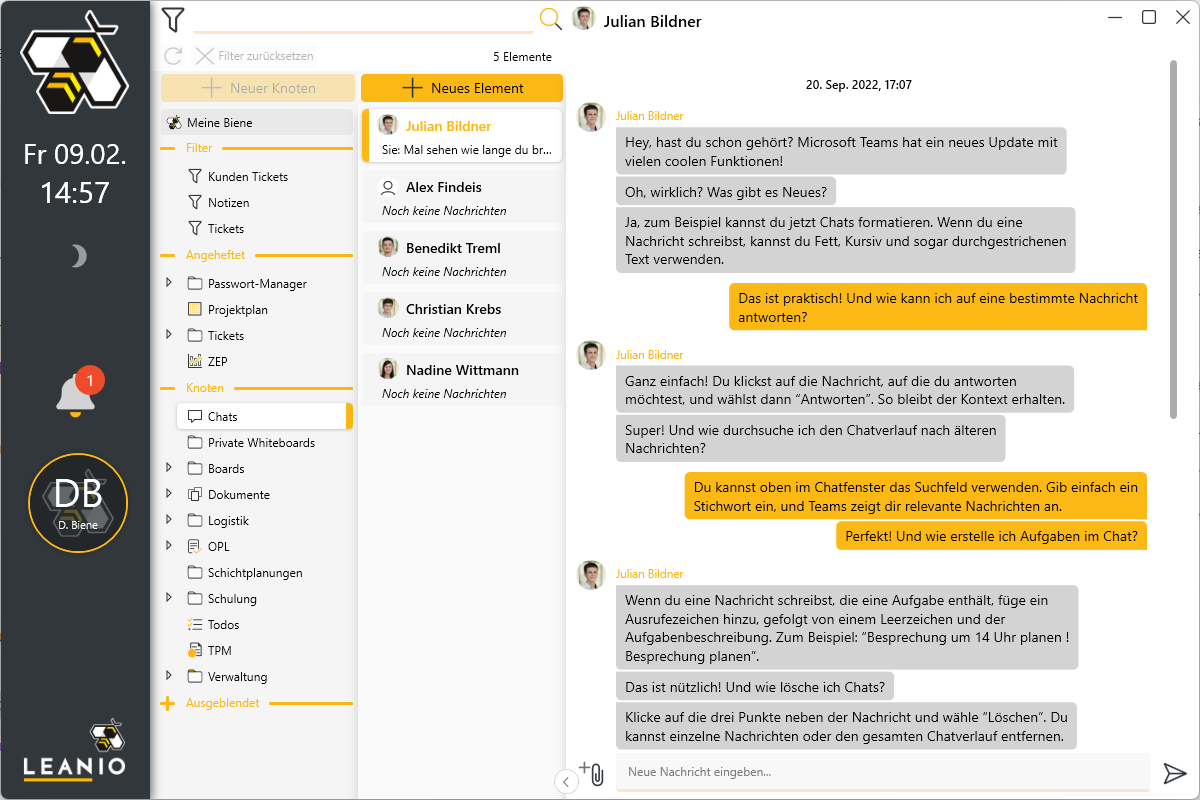Open chat with Alex Findeis
Screen dimensions: 1200x800
pyautogui.click(x=462, y=198)
